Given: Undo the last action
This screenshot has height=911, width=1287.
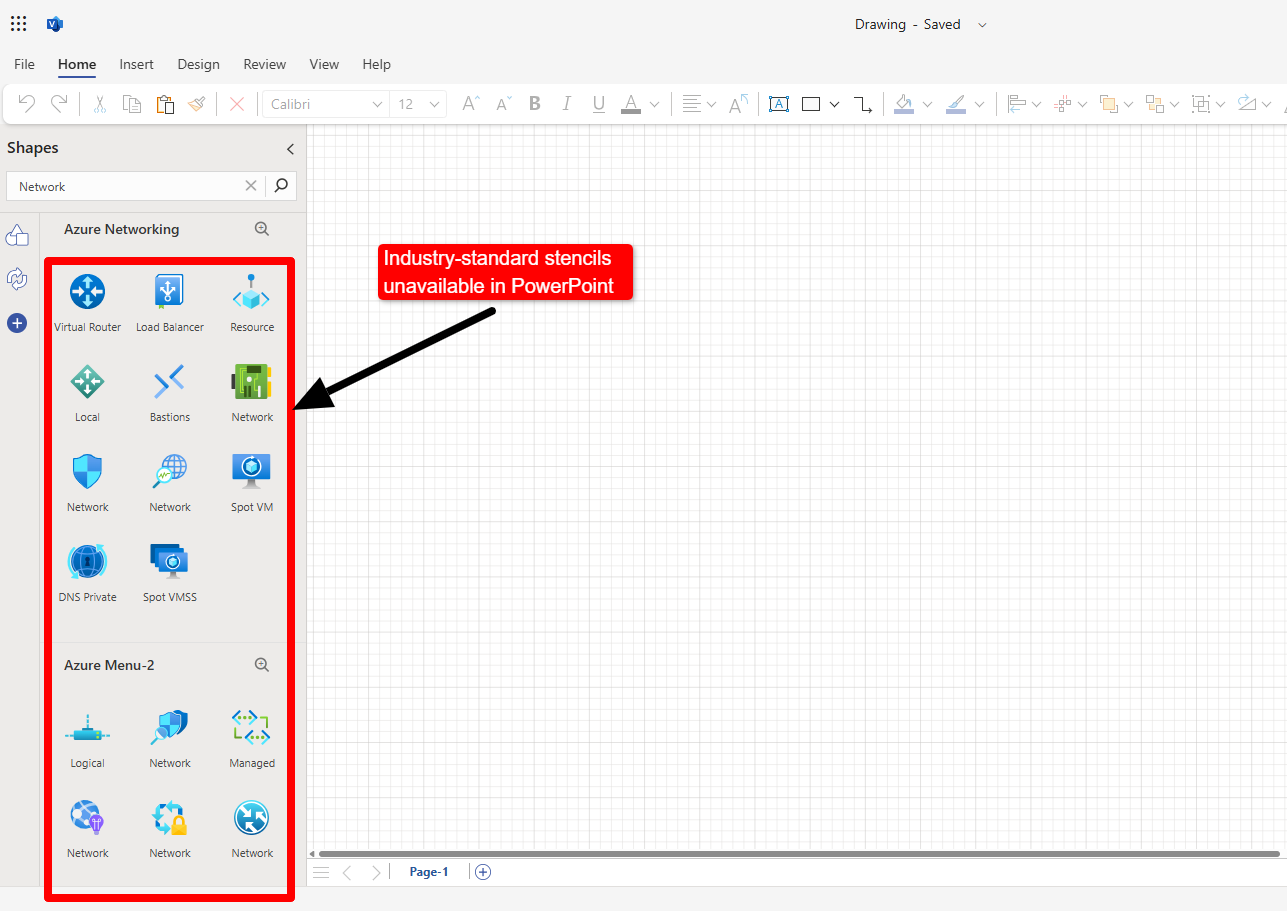Looking at the screenshot, I should pyautogui.click(x=28, y=104).
